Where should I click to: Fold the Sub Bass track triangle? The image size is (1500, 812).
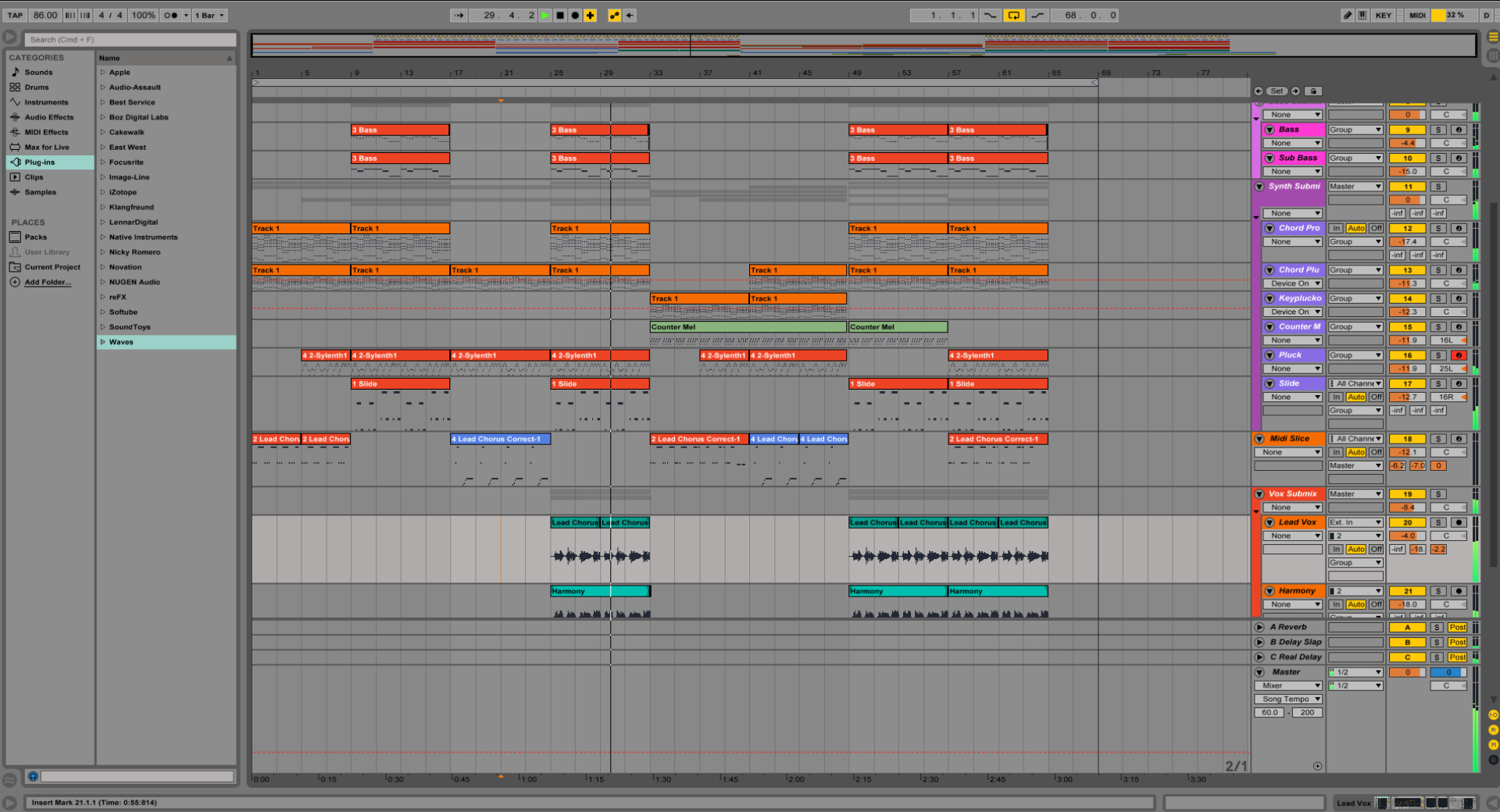point(1270,158)
